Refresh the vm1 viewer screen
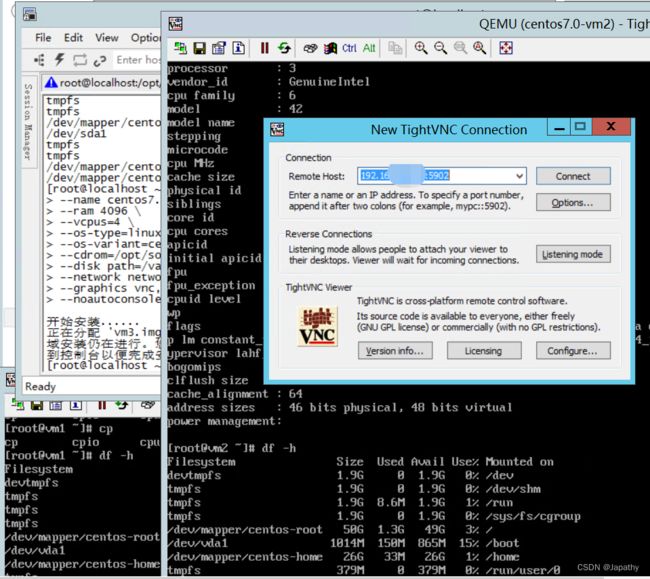 [121, 405]
